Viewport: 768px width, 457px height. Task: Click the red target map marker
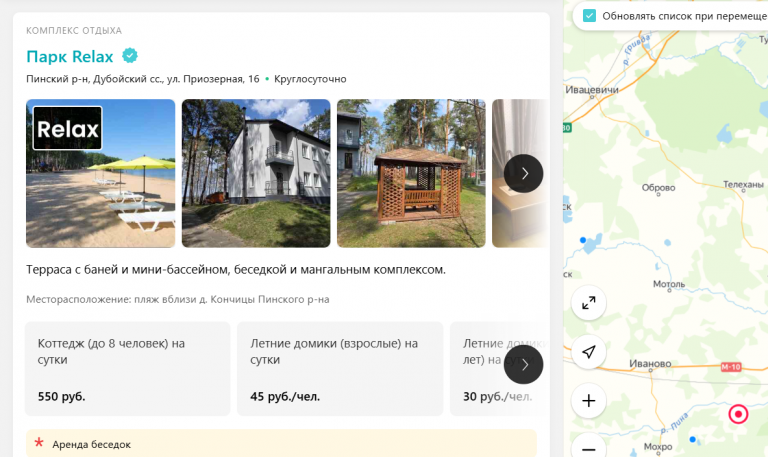(738, 414)
